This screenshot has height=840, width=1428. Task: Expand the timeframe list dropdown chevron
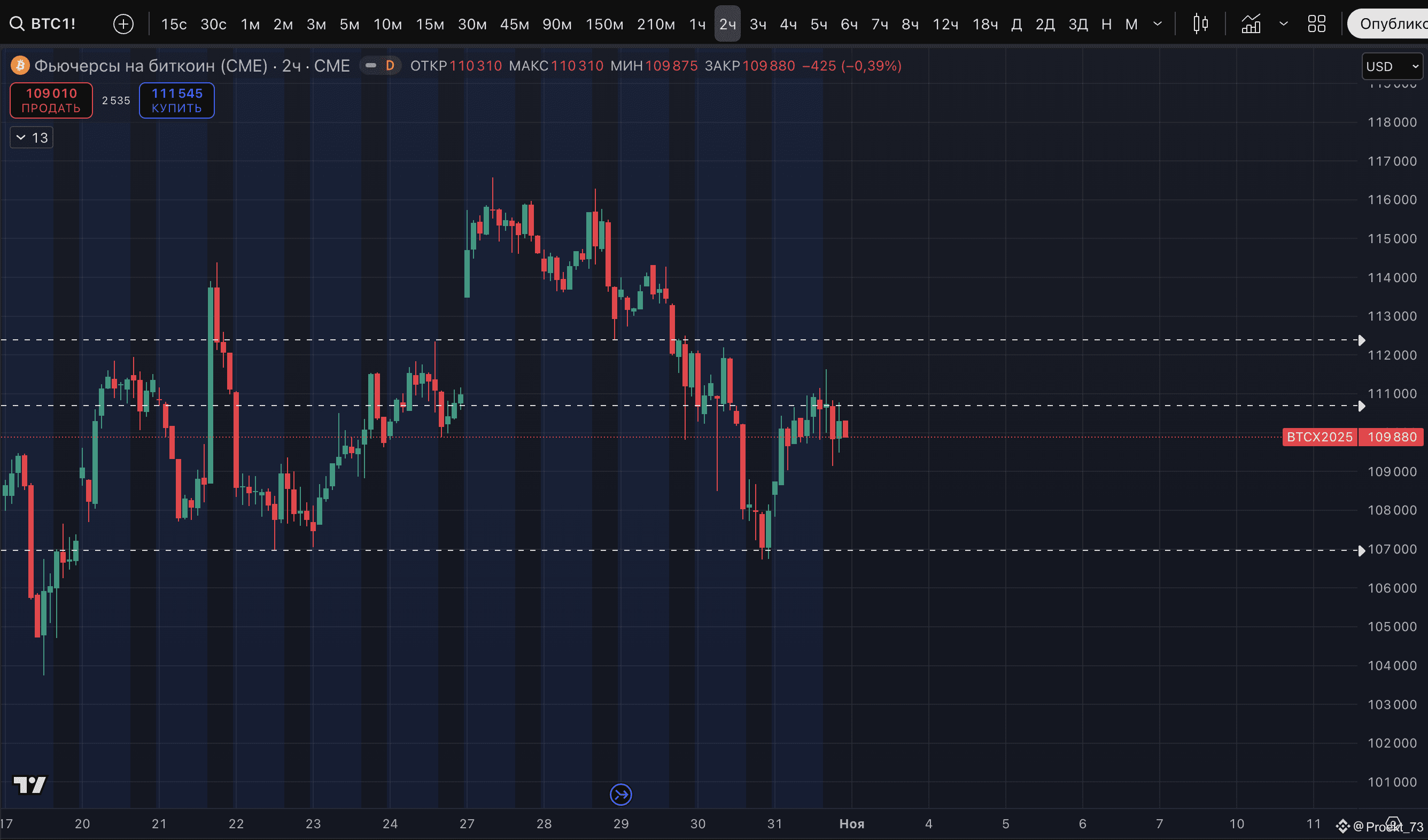(1158, 24)
